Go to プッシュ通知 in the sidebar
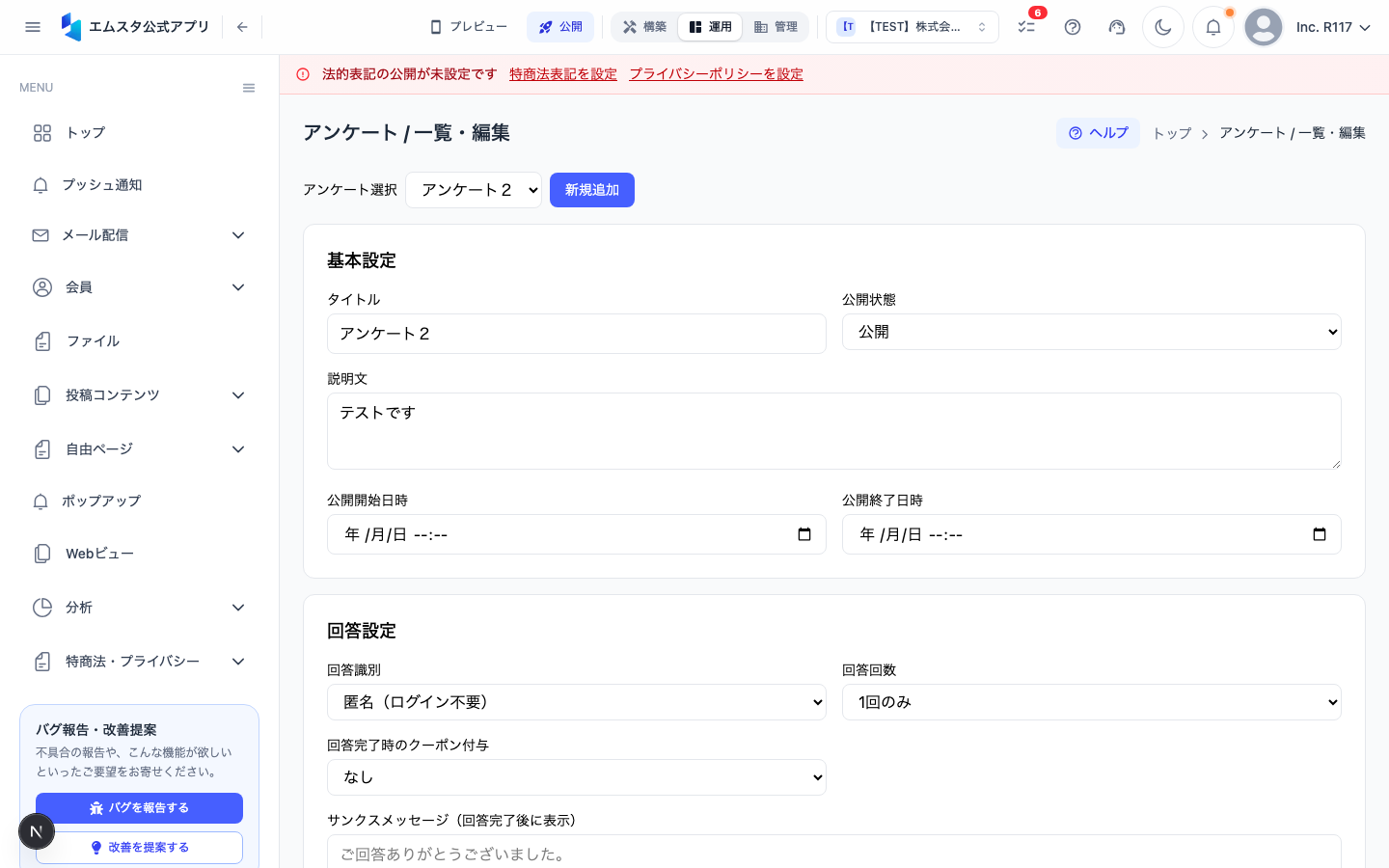1389x868 pixels. (x=139, y=185)
